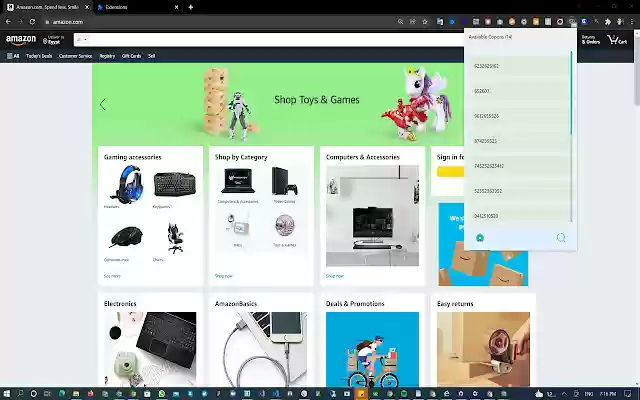
Task: Open Customer Service
Action: tap(76, 56)
